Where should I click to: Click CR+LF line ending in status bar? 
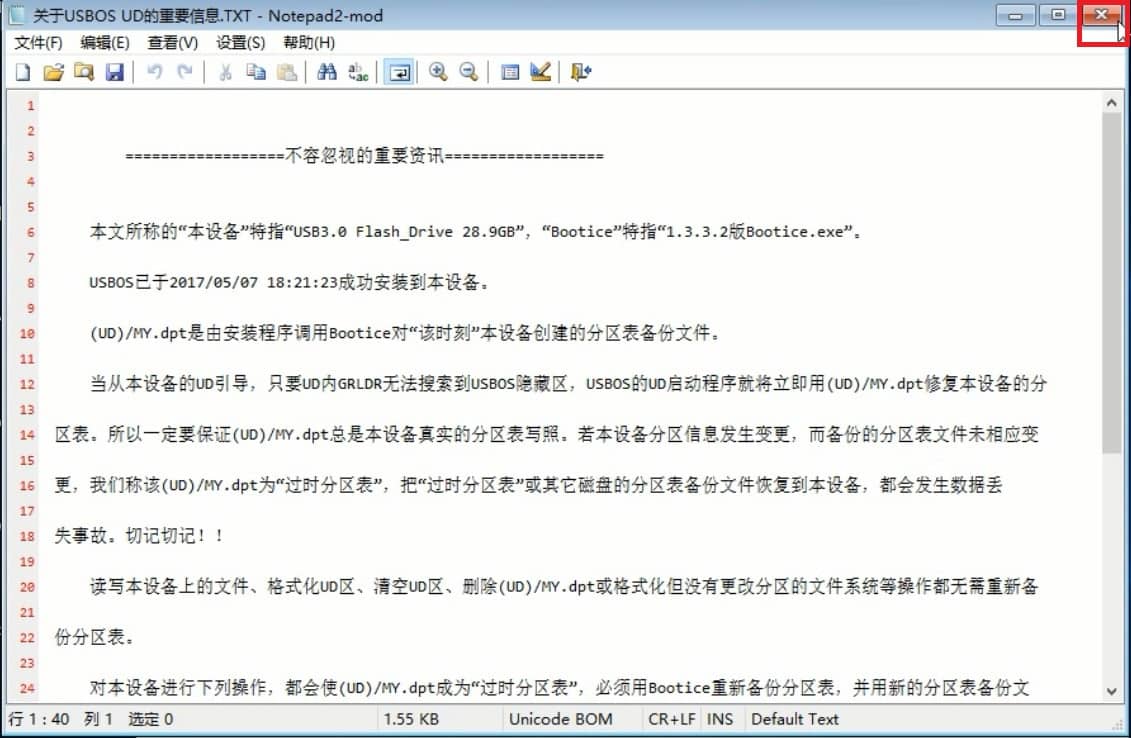click(x=670, y=719)
